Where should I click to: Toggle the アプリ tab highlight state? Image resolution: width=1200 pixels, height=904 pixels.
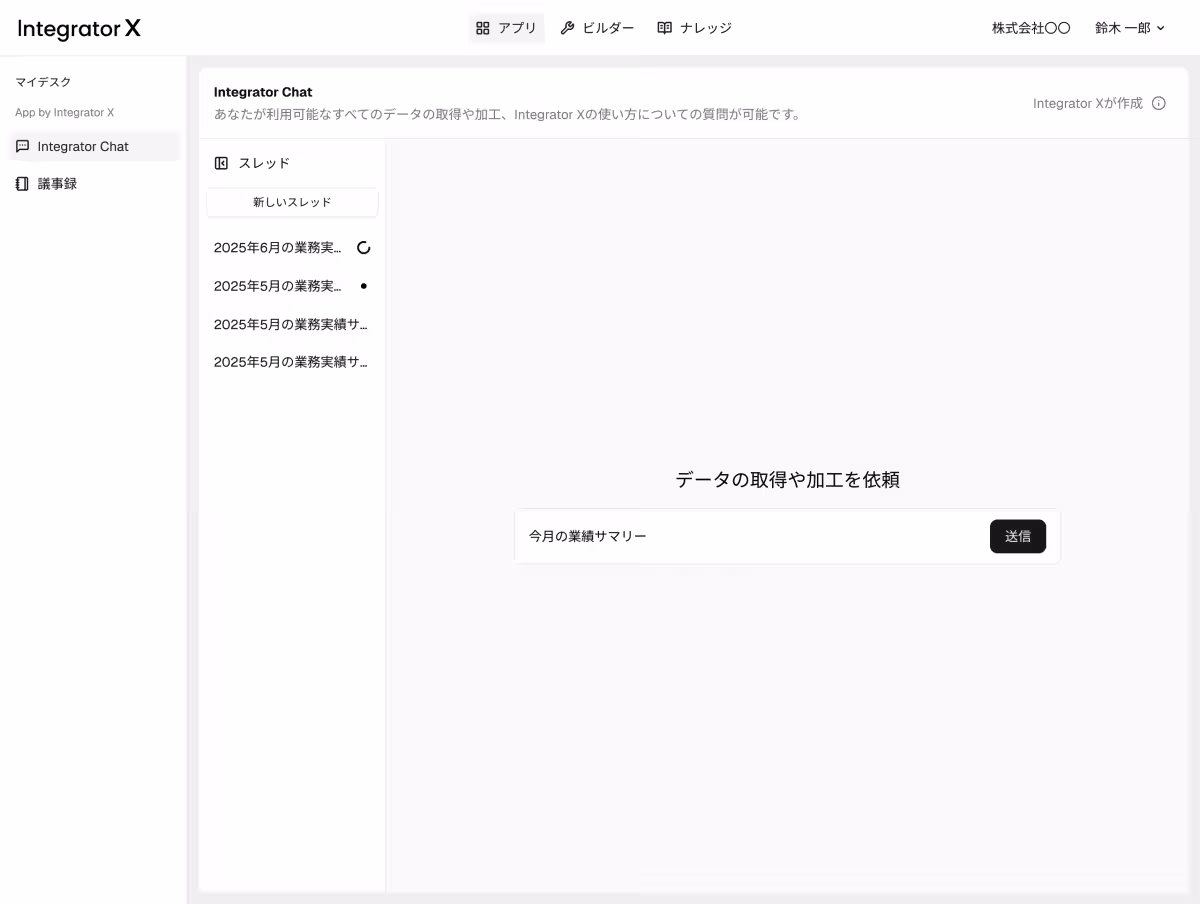point(506,27)
